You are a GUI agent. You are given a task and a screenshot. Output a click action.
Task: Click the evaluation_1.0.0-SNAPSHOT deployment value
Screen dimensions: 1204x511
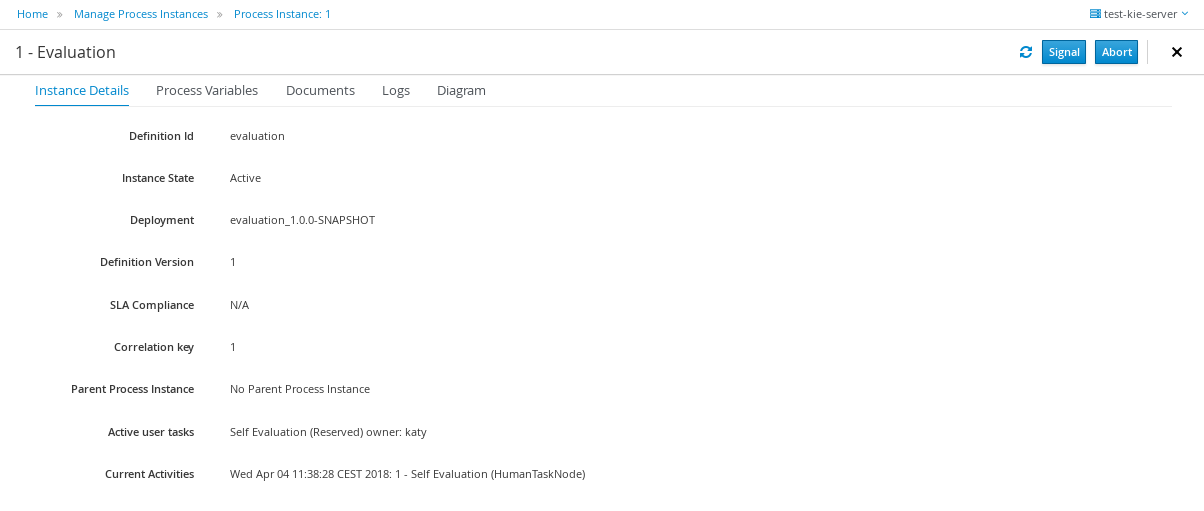pyautogui.click(x=302, y=220)
